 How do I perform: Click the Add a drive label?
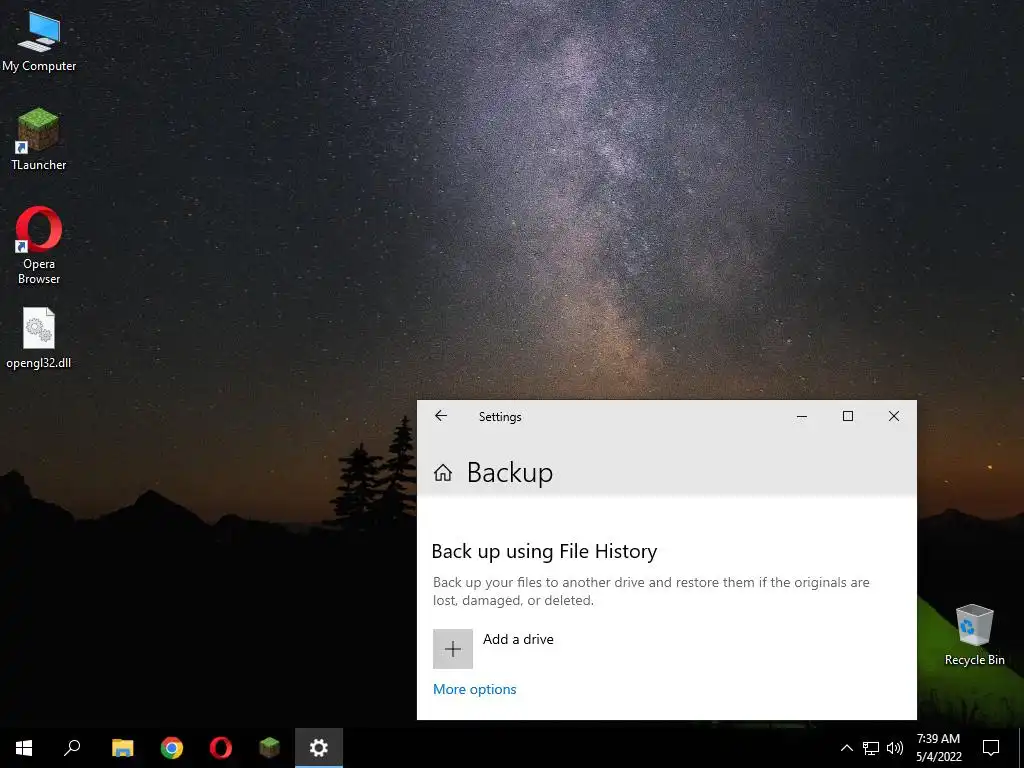(518, 639)
